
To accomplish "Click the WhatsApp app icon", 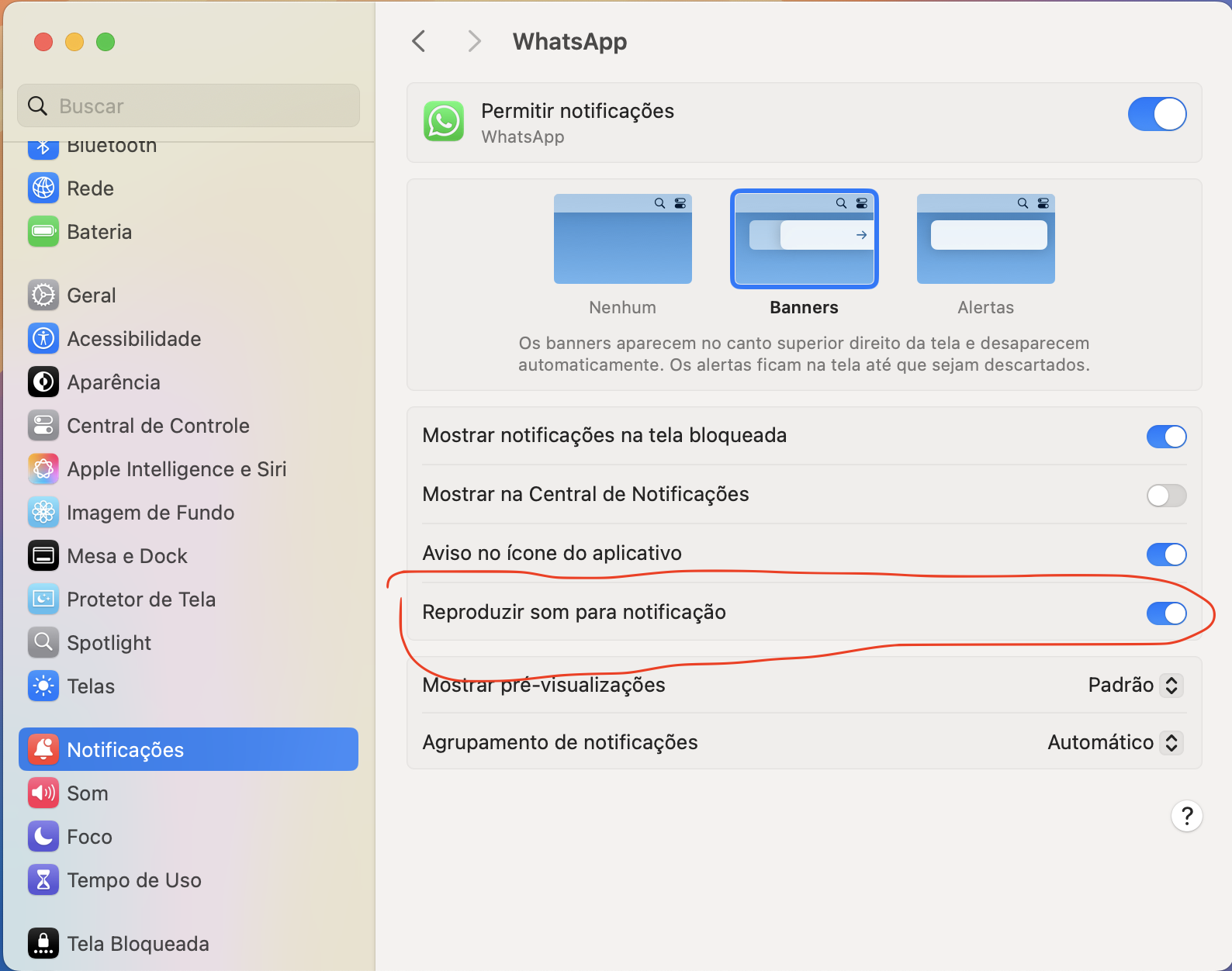I will click(x=444, y=122).
